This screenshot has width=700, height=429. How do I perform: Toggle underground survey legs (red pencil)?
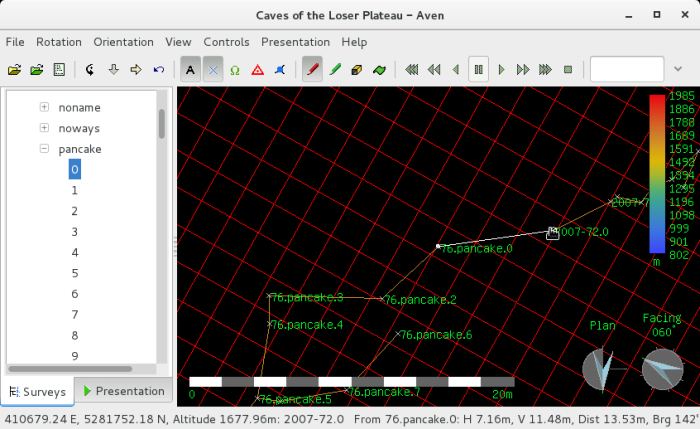[x=312, y=70]
